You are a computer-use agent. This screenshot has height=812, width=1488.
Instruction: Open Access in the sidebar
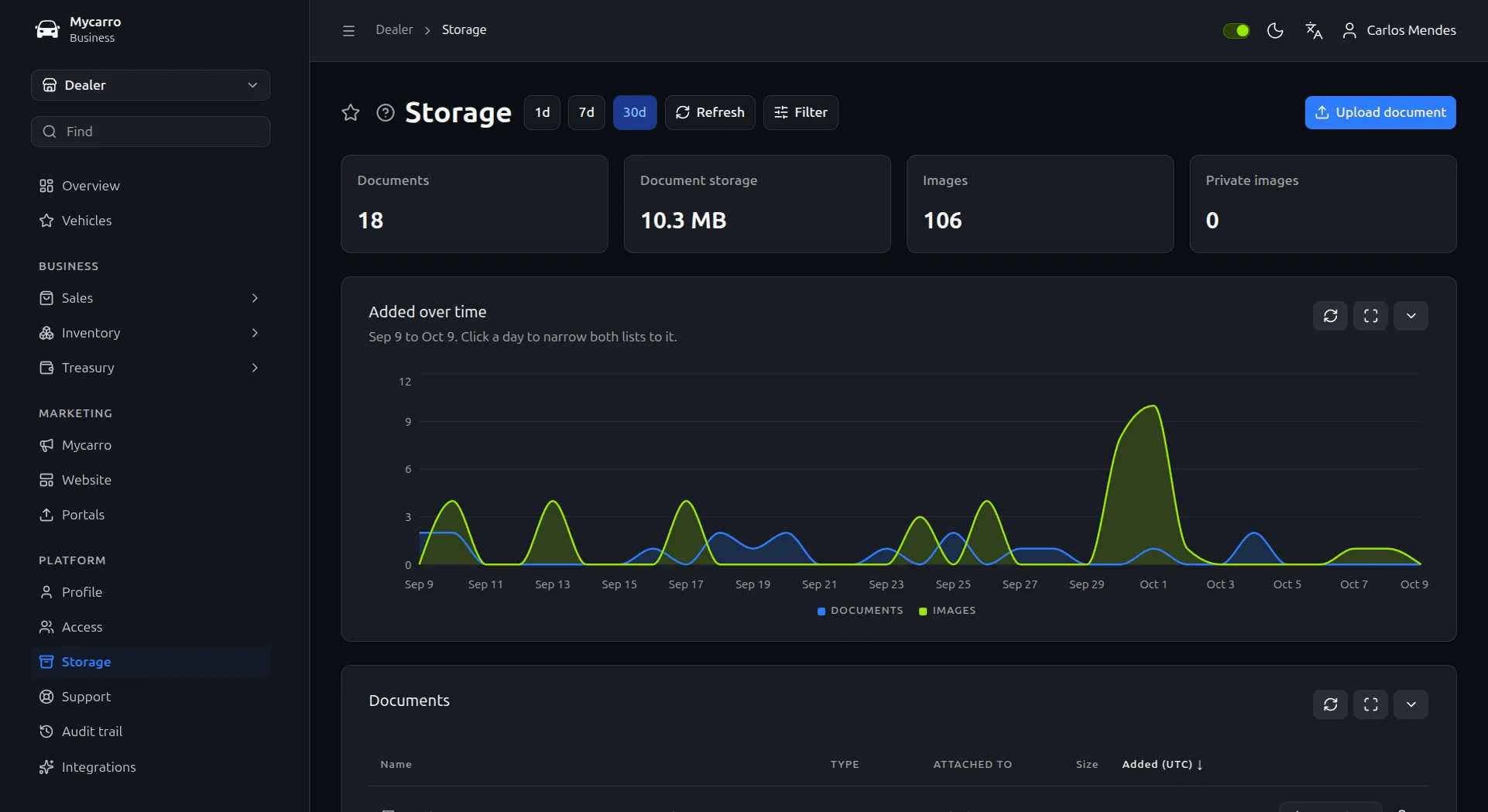pyautogui.click(x=150, y=627)
